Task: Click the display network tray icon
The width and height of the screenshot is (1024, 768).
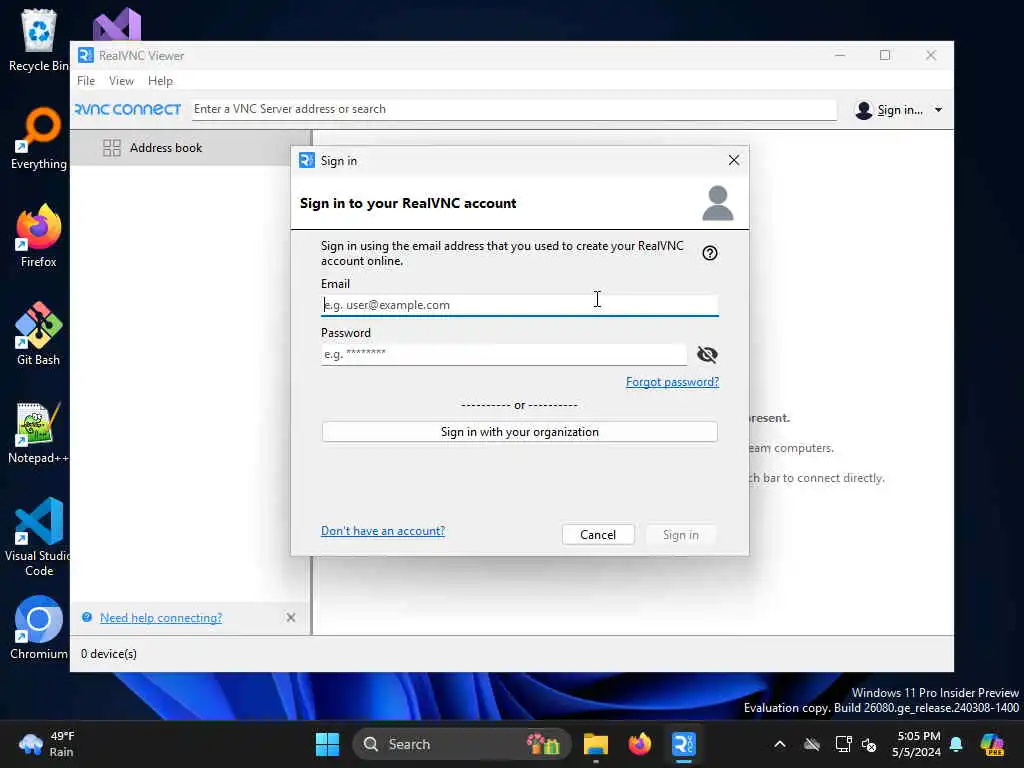Action: (843, 744)
